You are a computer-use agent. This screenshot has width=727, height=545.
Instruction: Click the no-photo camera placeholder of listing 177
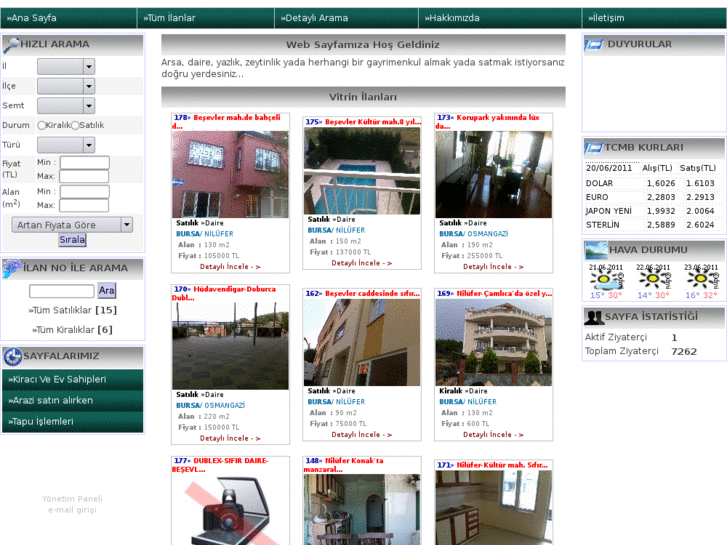coord(230,509)
